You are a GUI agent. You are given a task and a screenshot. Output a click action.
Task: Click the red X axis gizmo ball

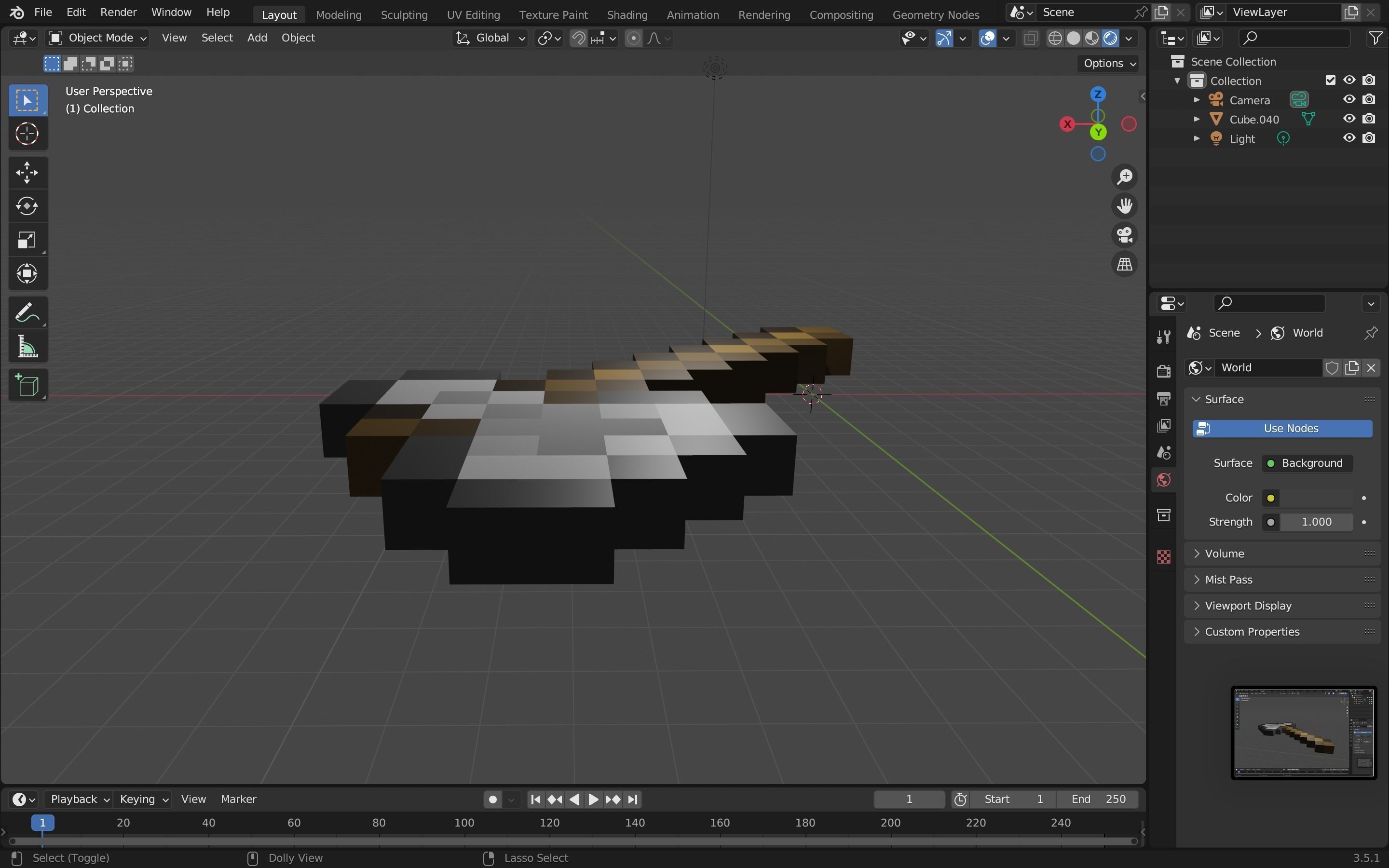[1067, 124]
